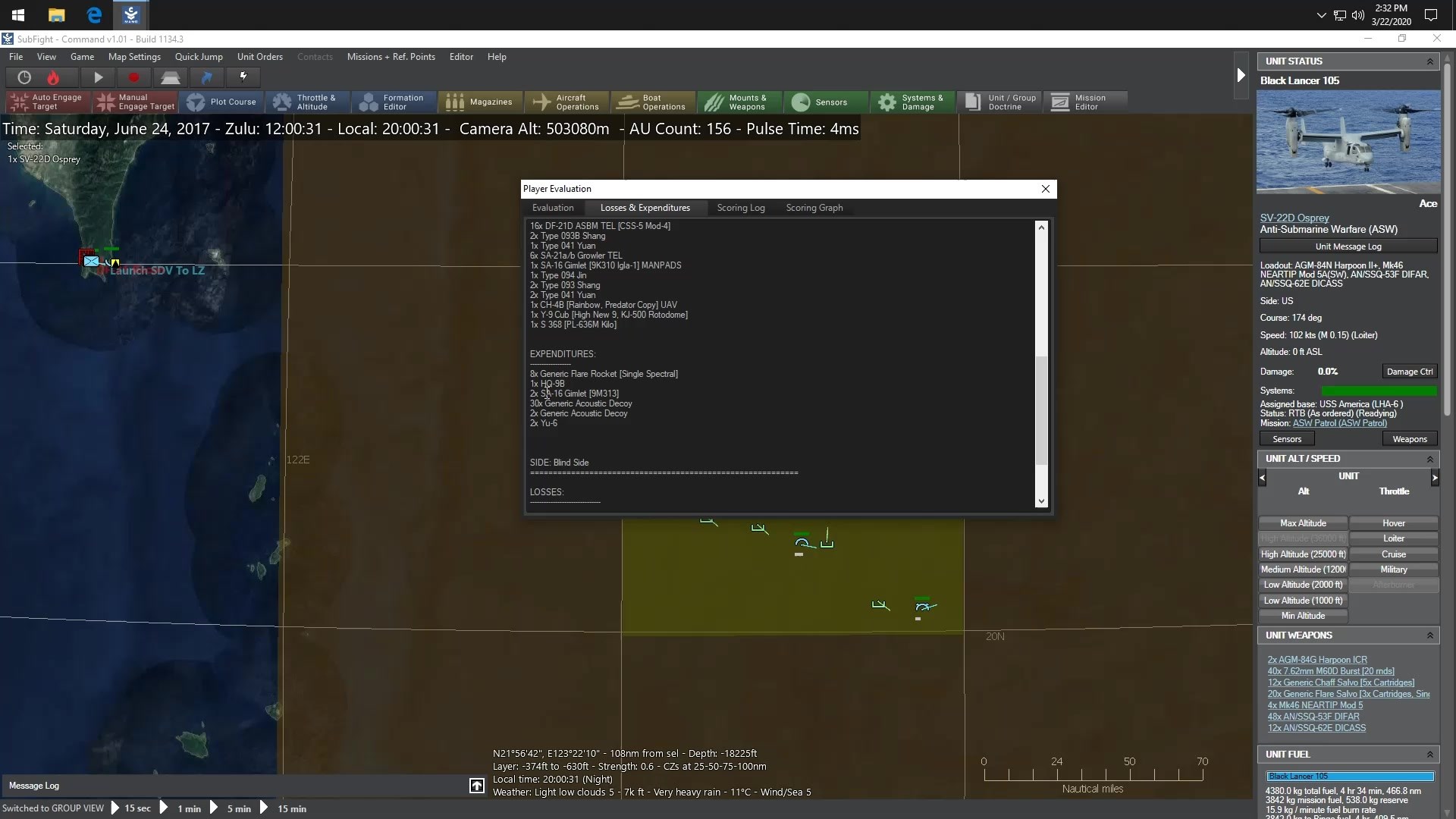Open the Unit Message Log
1456x819 pixels.
(1348, 246)
